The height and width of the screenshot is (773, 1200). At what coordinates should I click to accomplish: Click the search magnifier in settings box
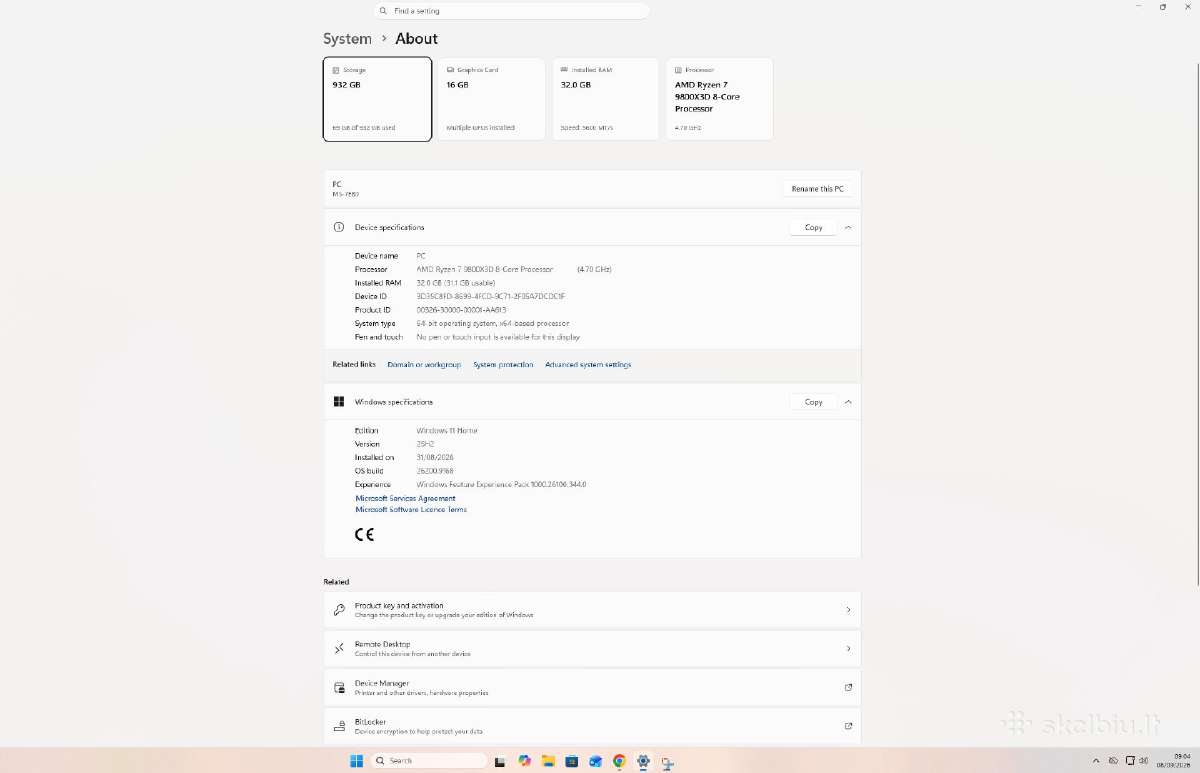coord(384,10)
